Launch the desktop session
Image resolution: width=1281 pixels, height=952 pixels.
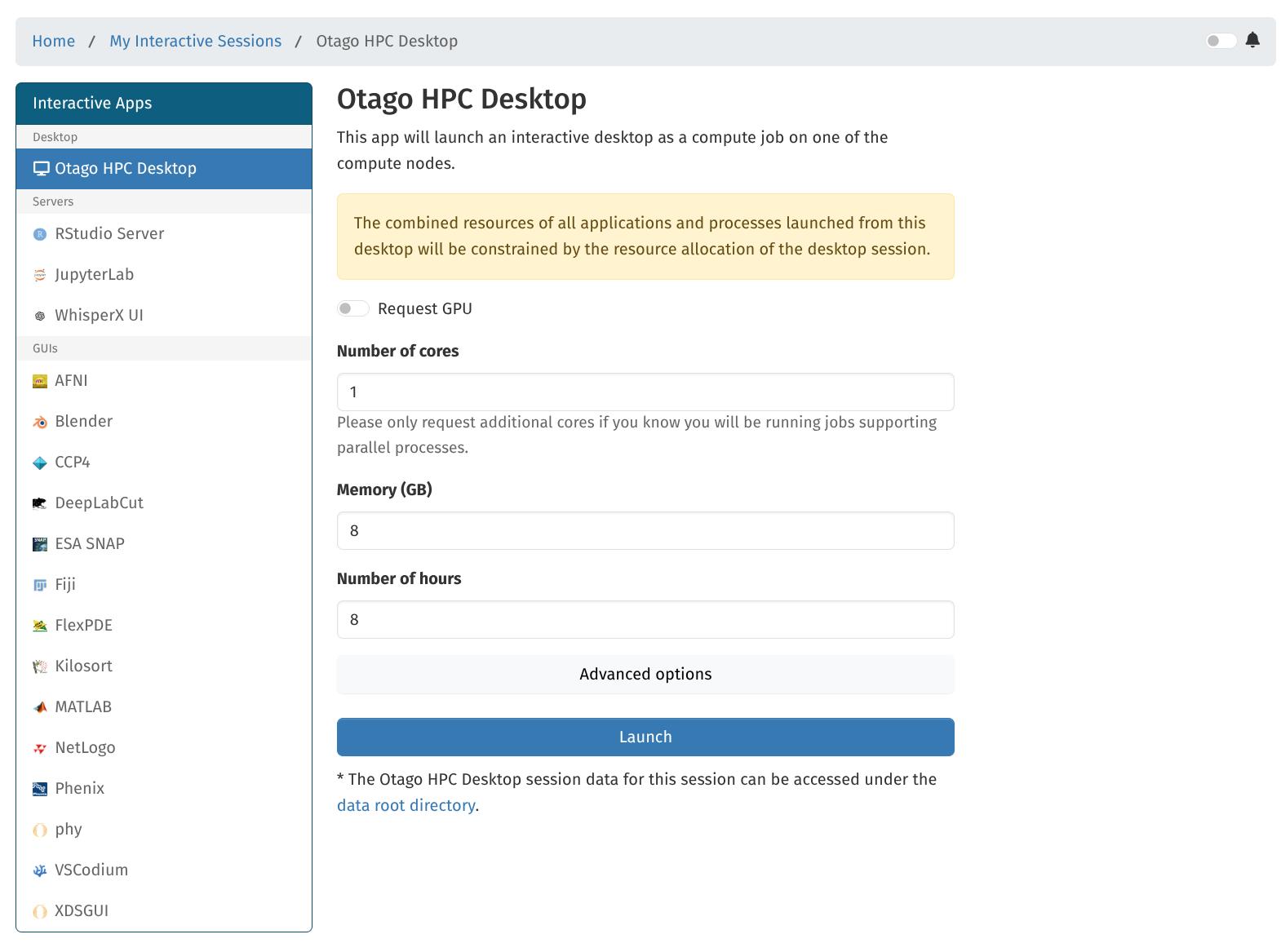[645, 737]
